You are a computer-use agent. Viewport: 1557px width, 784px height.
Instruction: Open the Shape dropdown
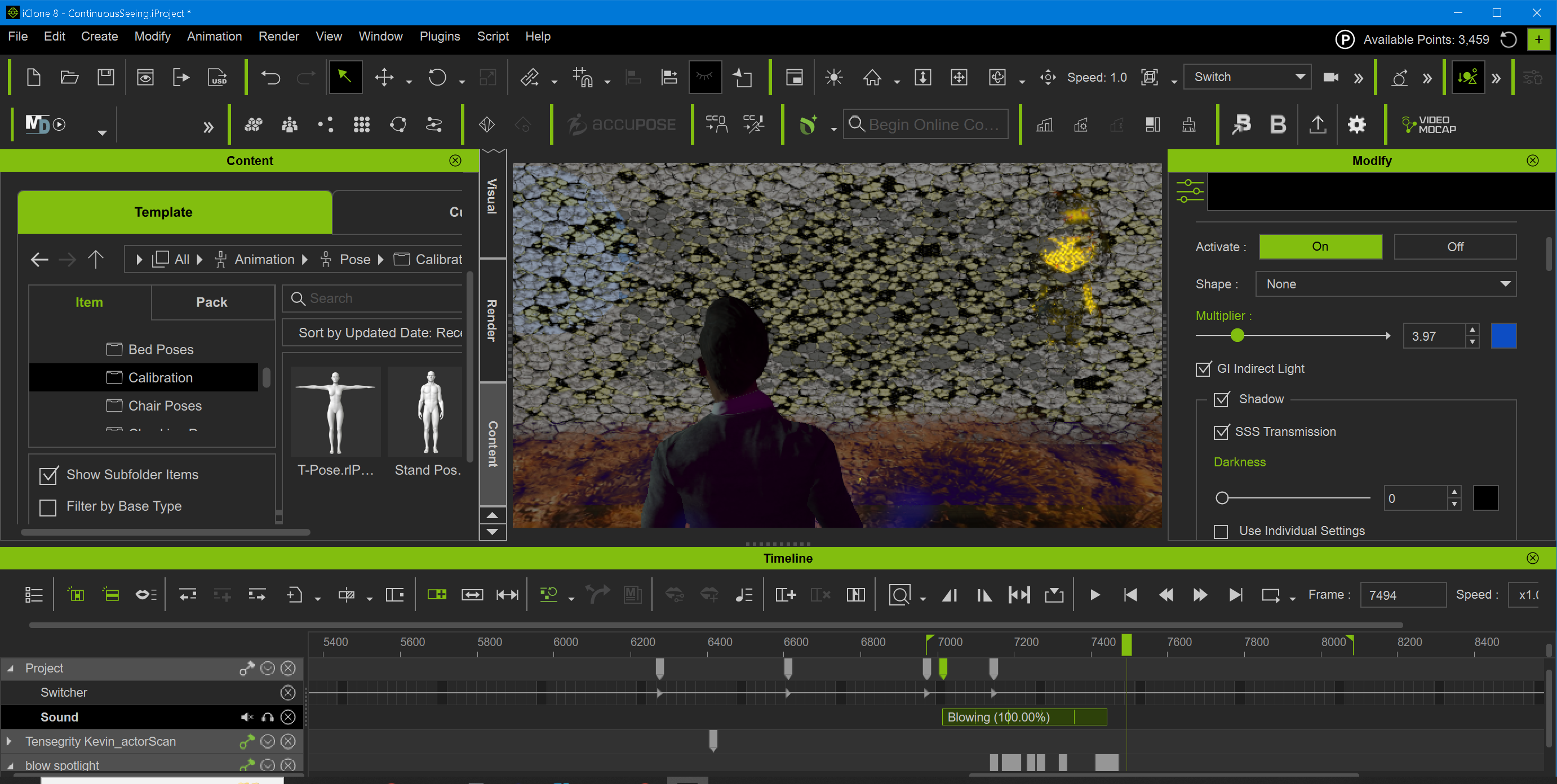click(x=1385, y=284)
